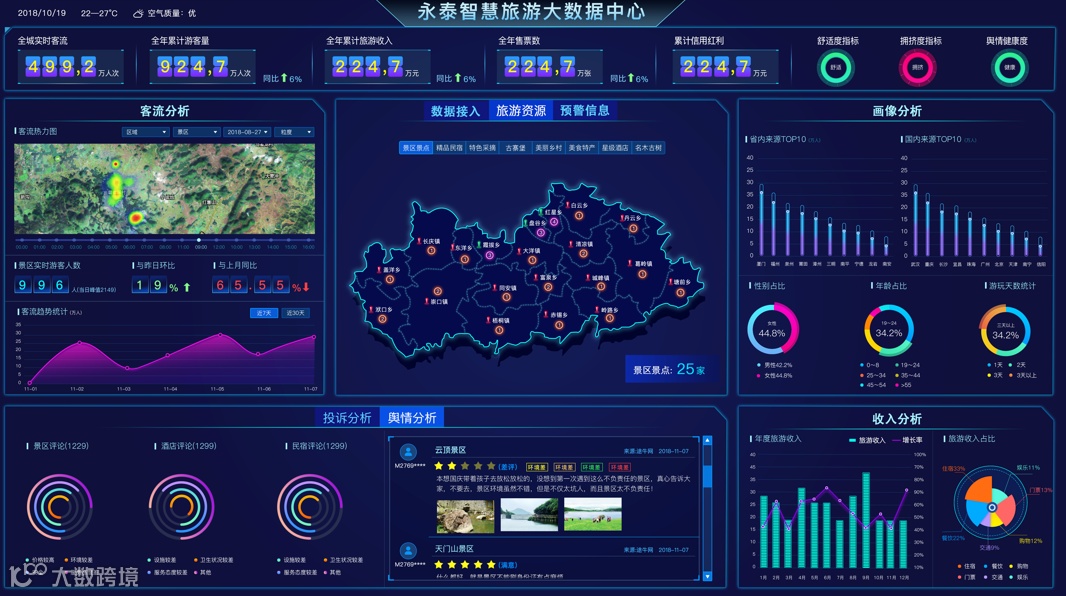Jump heatmap timeline to the 16:00 point
The height and width of the screenshot is (596, 1066).
coord(308,240)
